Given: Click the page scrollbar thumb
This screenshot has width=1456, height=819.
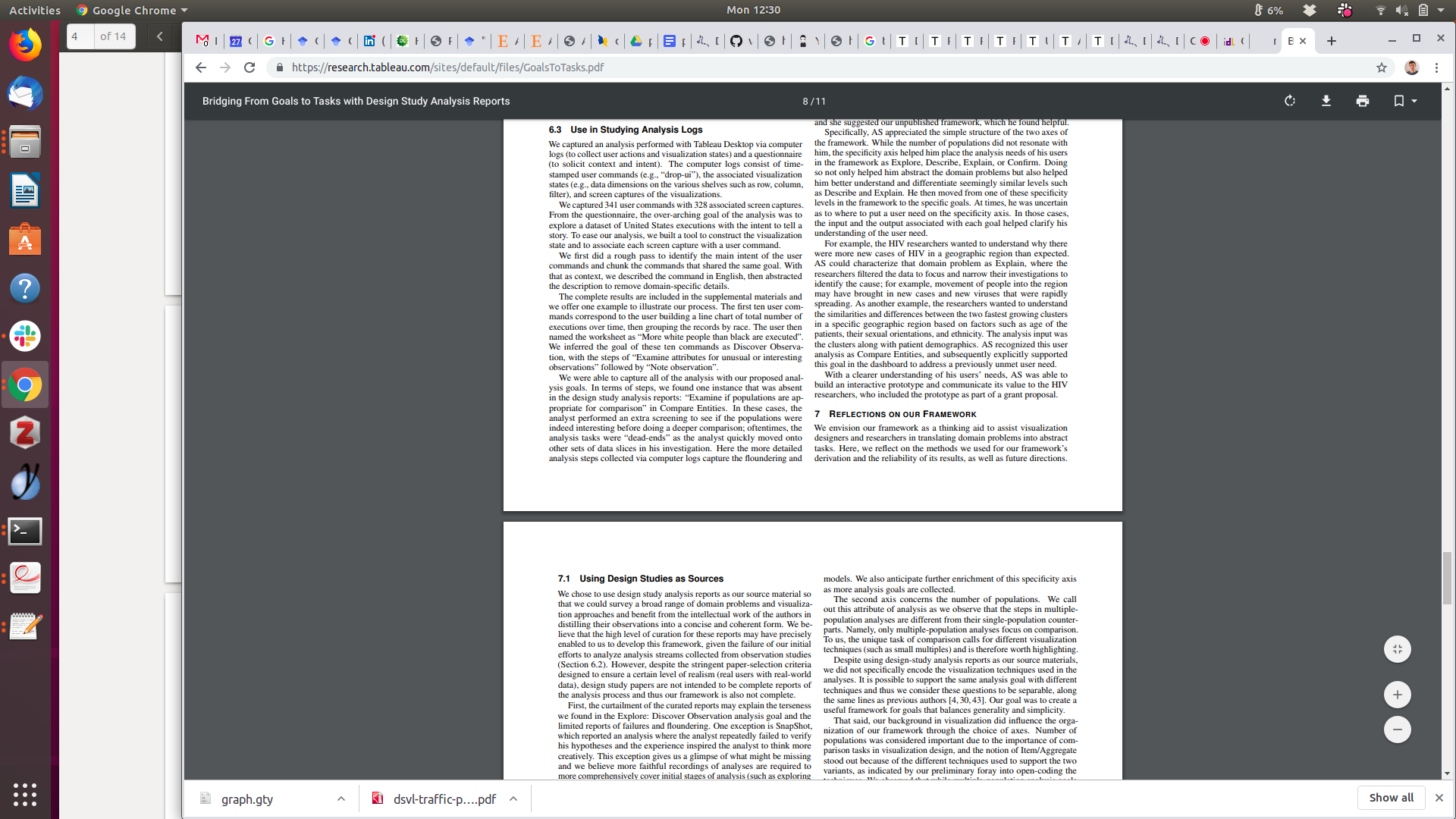Looking at the screenshot, I should point(1447,578).
